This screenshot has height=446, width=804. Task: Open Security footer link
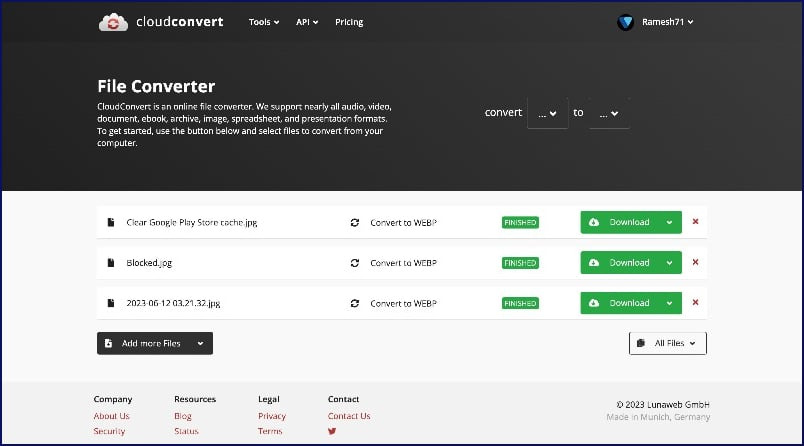pos(109,431)
